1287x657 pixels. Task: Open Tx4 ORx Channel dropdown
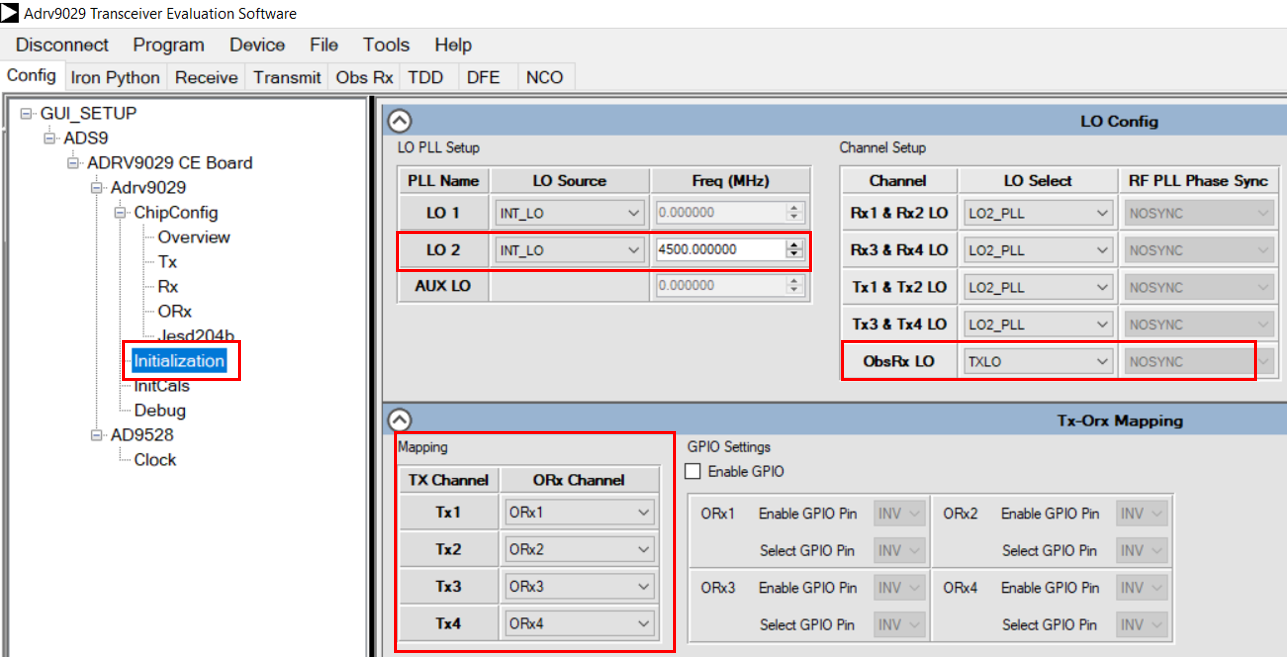click(579, 624)
